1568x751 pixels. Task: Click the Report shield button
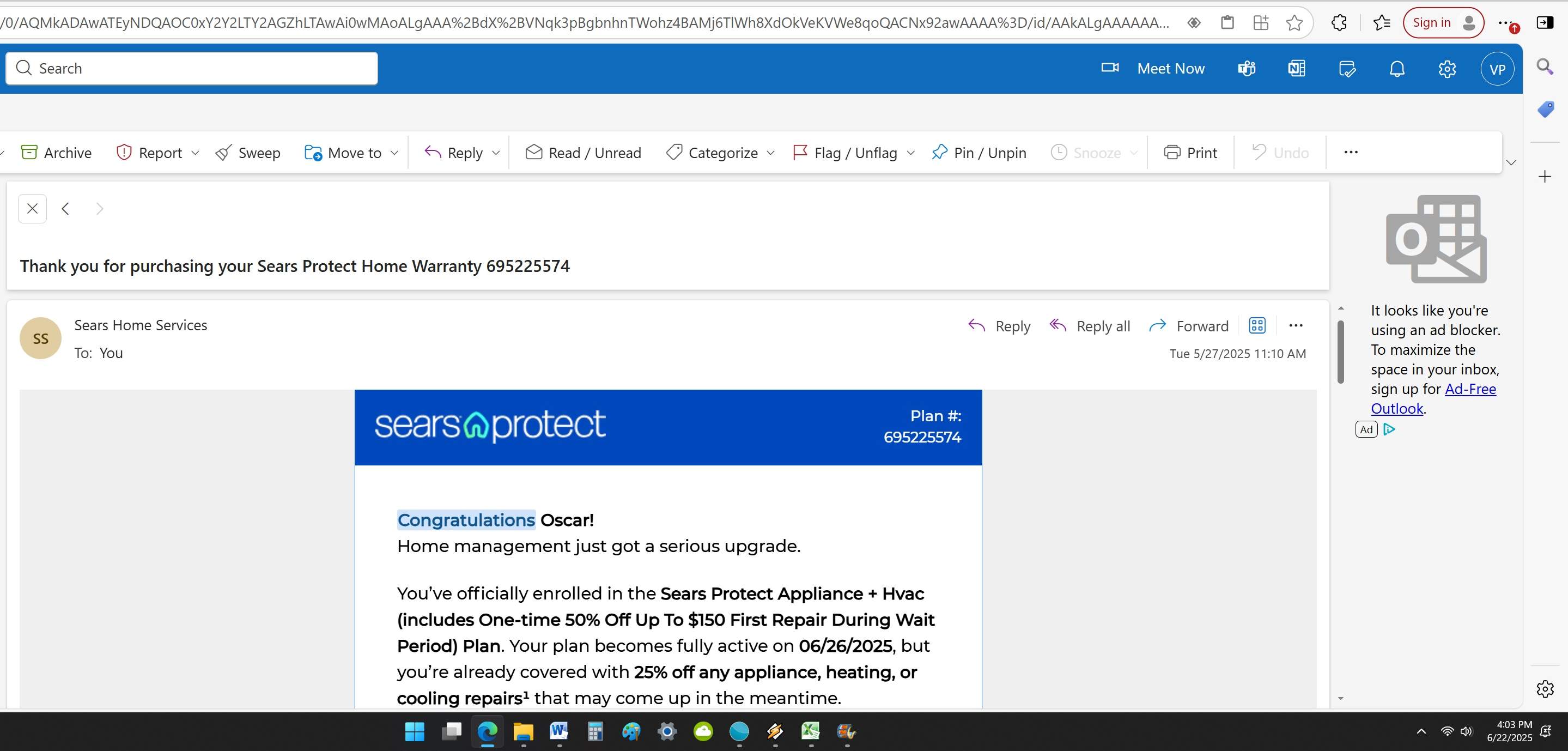(x=149, y=152)
